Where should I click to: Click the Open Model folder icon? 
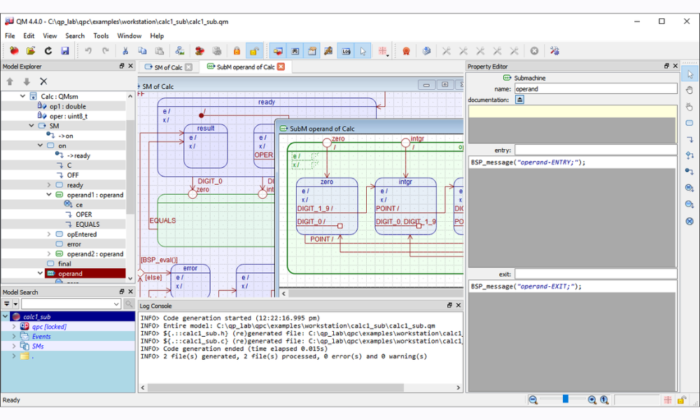(x=30, y=51)
